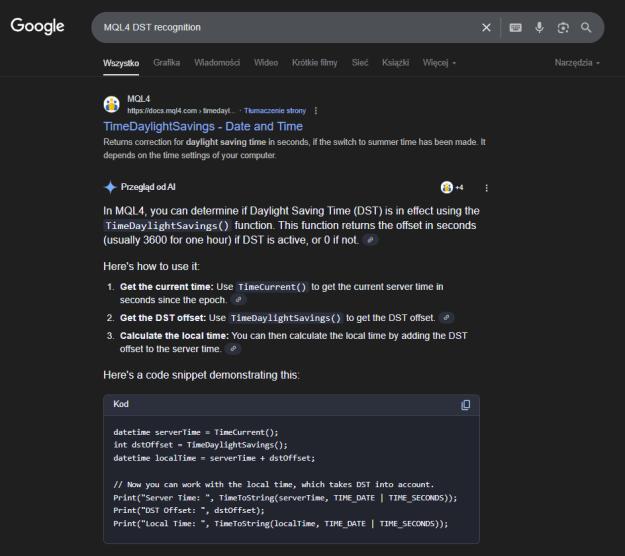The width and height of the screenshot is (625, 556).
Task: Click the link icon after 'since the epoch'
Action: click(238, 300)
